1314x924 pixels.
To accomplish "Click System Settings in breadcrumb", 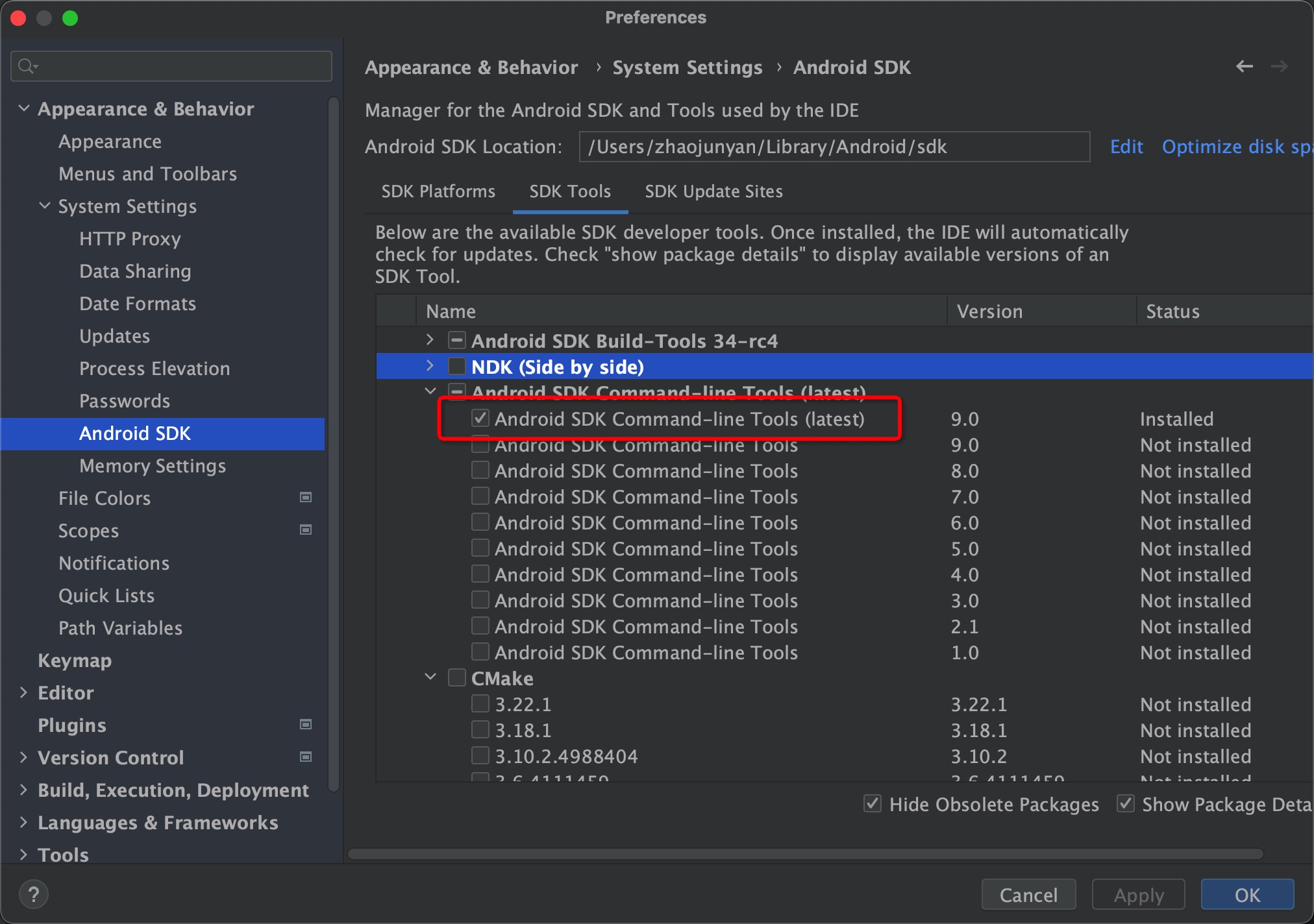I will click(x=688, y=67).
